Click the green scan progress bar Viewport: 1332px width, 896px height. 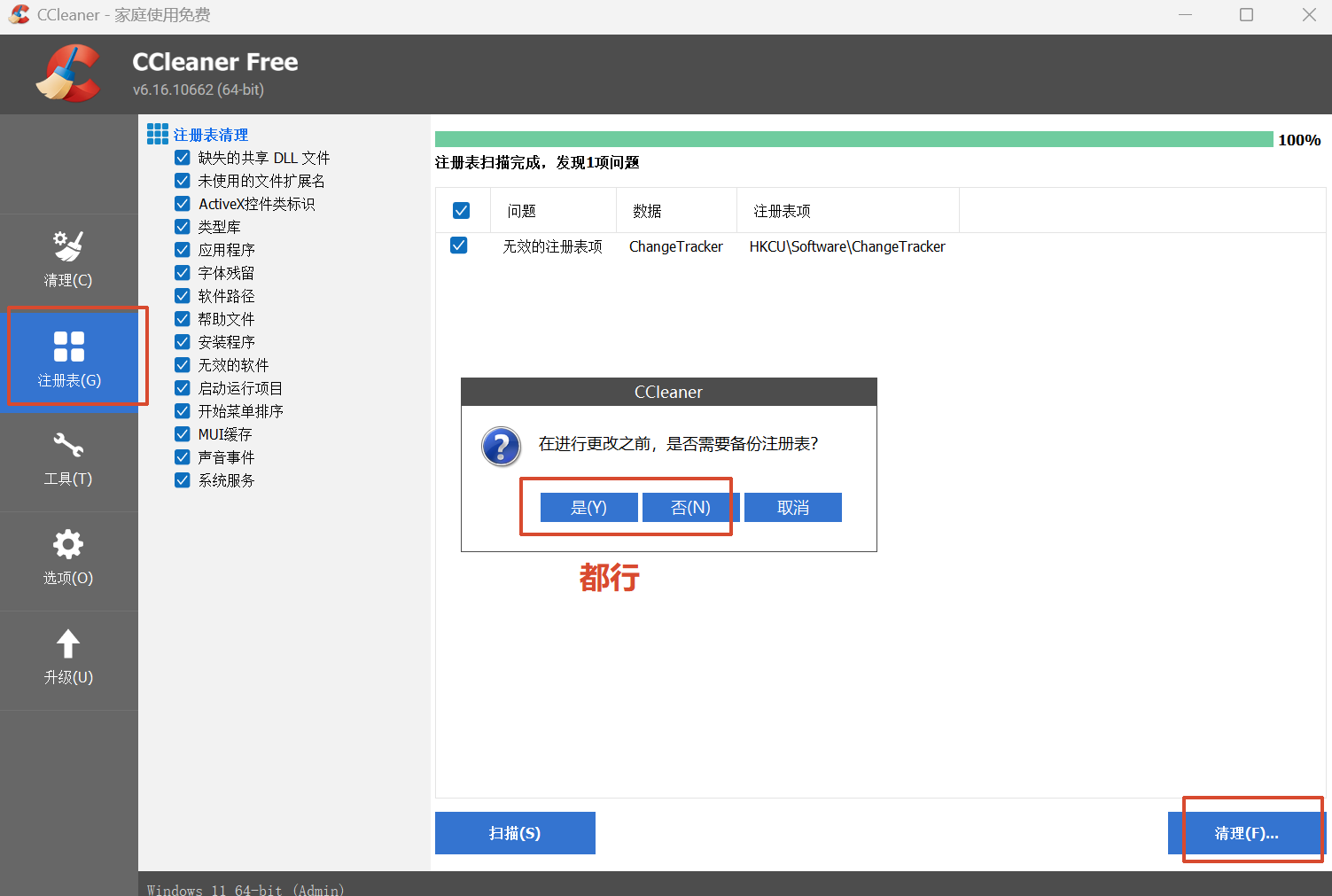pyautogui.click(x=854, y=139)
